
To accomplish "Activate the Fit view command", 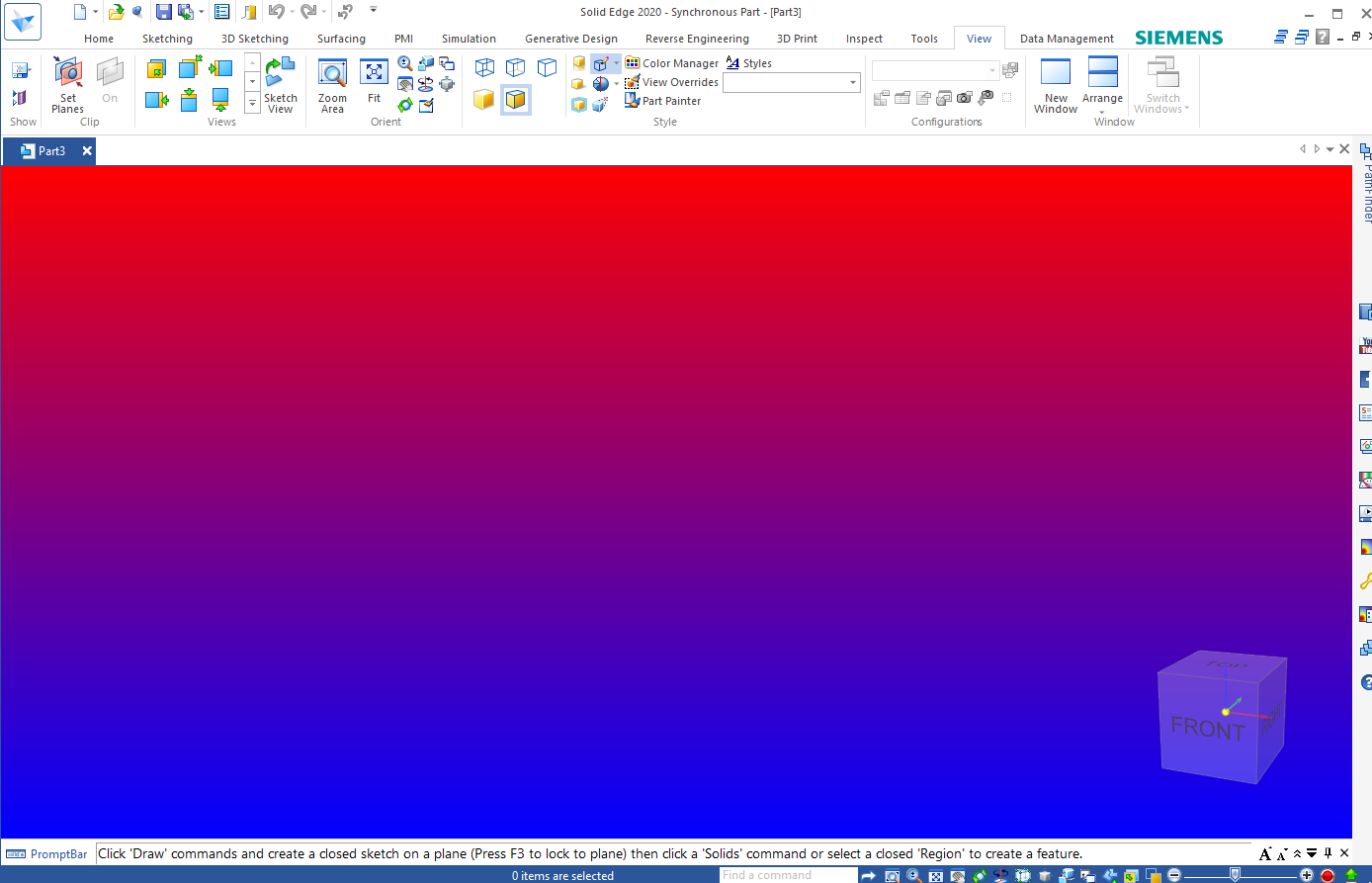I will [375, 84].
